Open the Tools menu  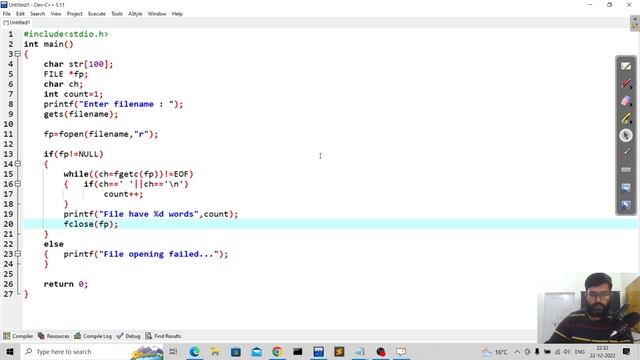tap(117, 13)
